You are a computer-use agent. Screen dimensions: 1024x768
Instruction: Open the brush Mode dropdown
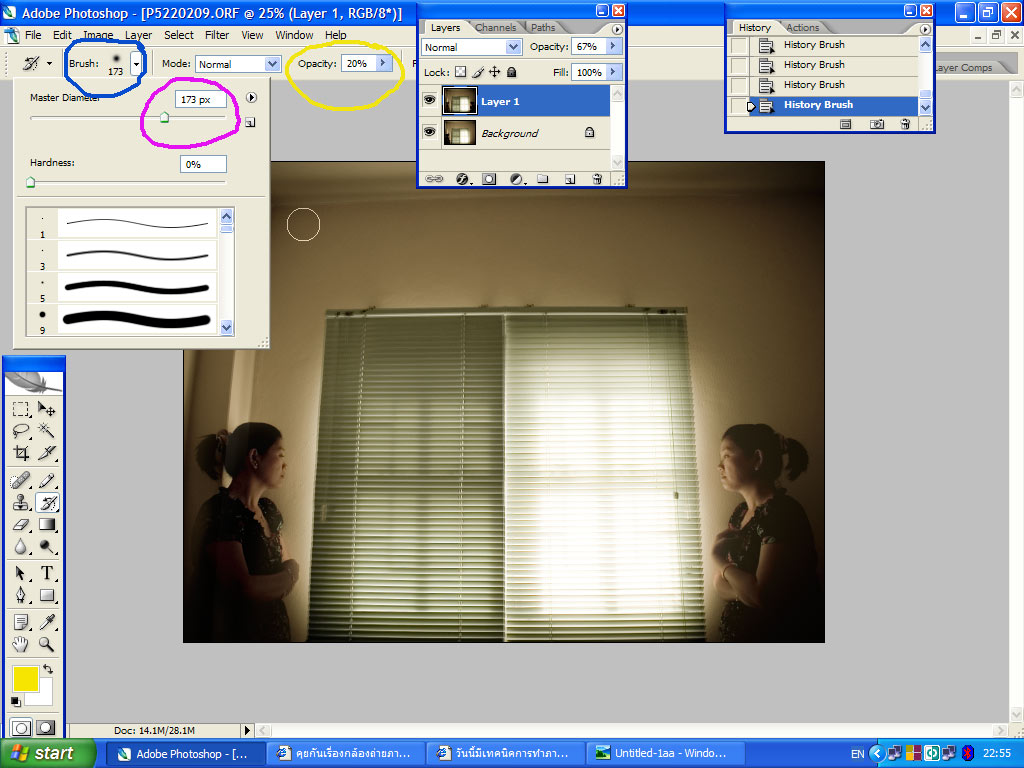(x=238, y=63)
